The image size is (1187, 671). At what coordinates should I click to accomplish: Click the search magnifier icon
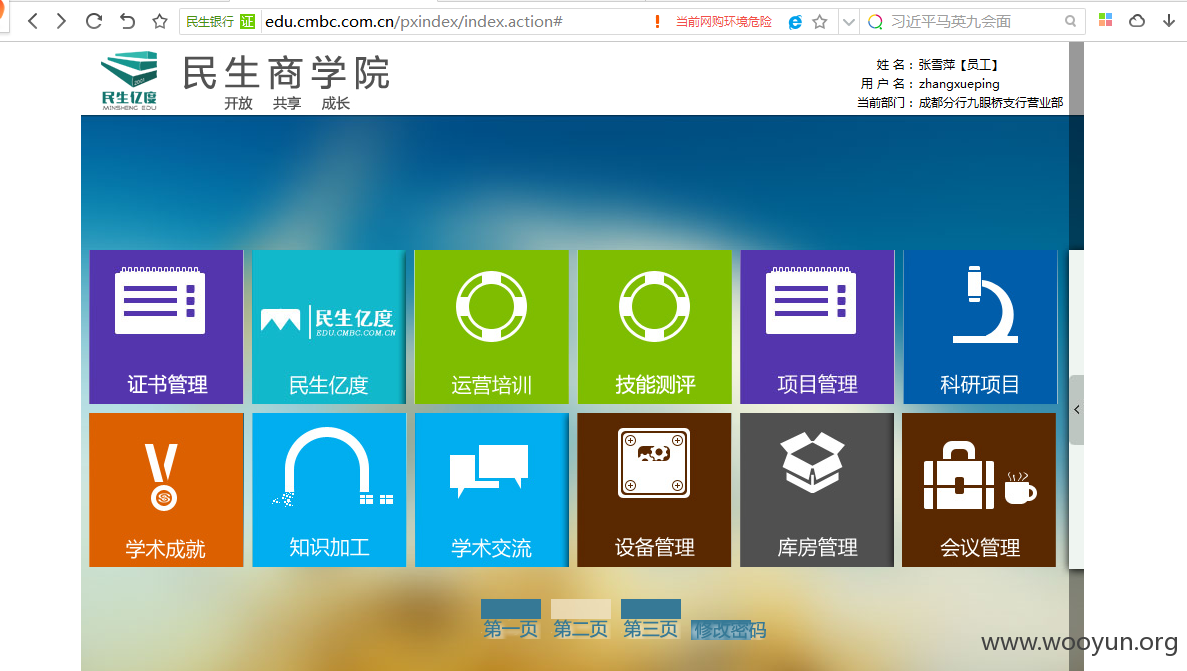pos(1070,21)
